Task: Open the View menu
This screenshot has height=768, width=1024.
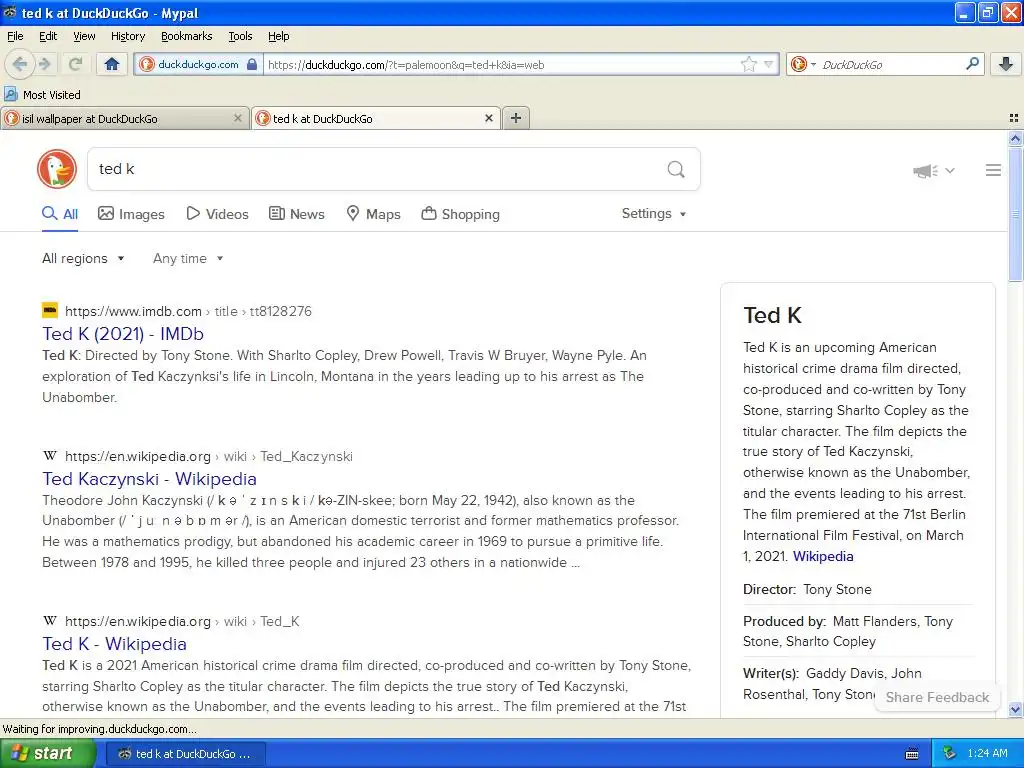Action: pyautogui.click(x=84, y=36)
